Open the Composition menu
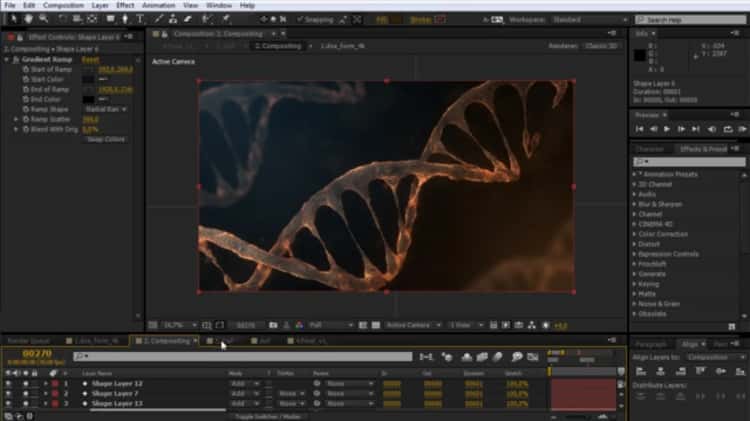Image resolution: width=750 pixels, height=421 pixels. pyautogui.click(x=63, y=5)
